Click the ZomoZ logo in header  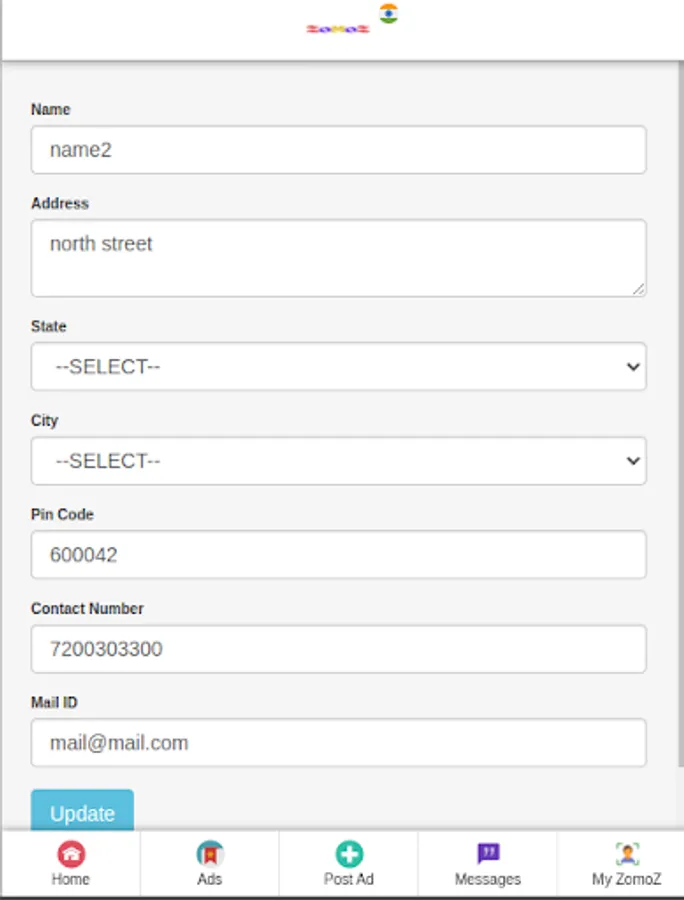338,29
